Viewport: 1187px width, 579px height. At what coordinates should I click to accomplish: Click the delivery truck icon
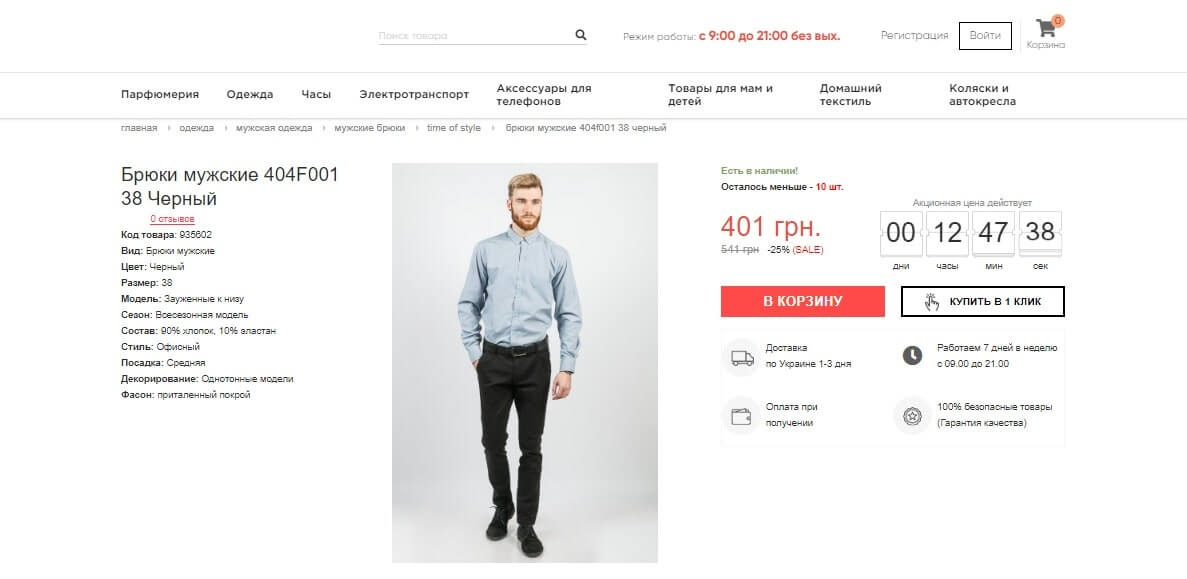click(x=742, y=357)
